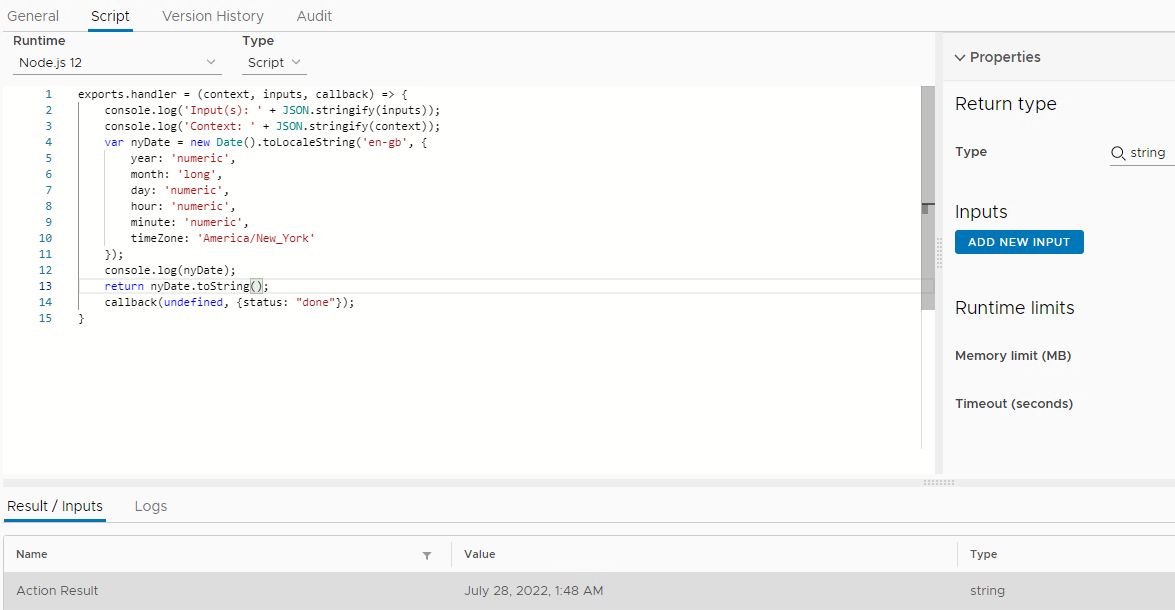Screen dimensions: 1175x610
Task: Open the General tab
Action: click(x=33, y=16)
